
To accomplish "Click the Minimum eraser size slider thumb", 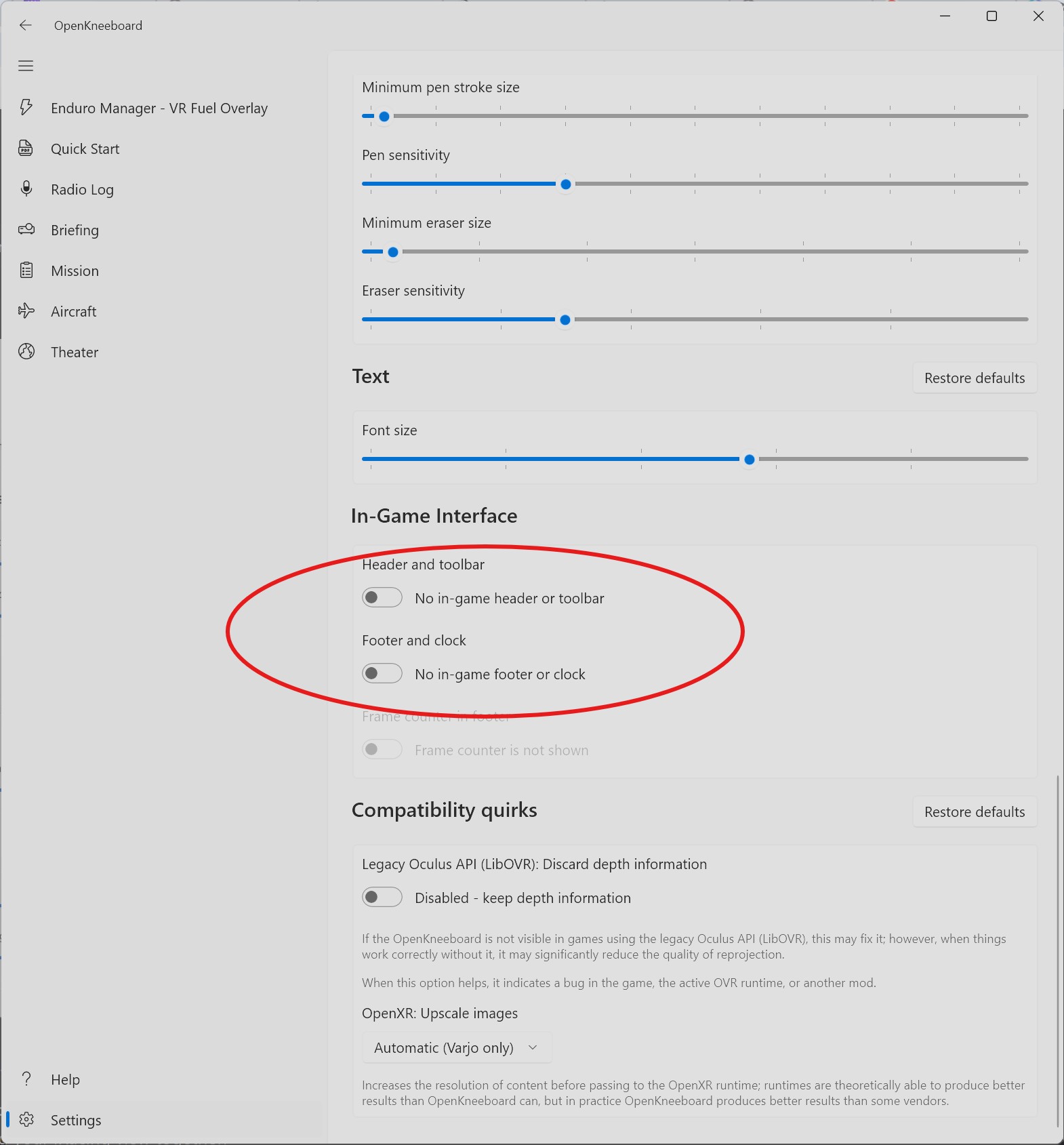I will pyautogui.click(x=392, y=252).
